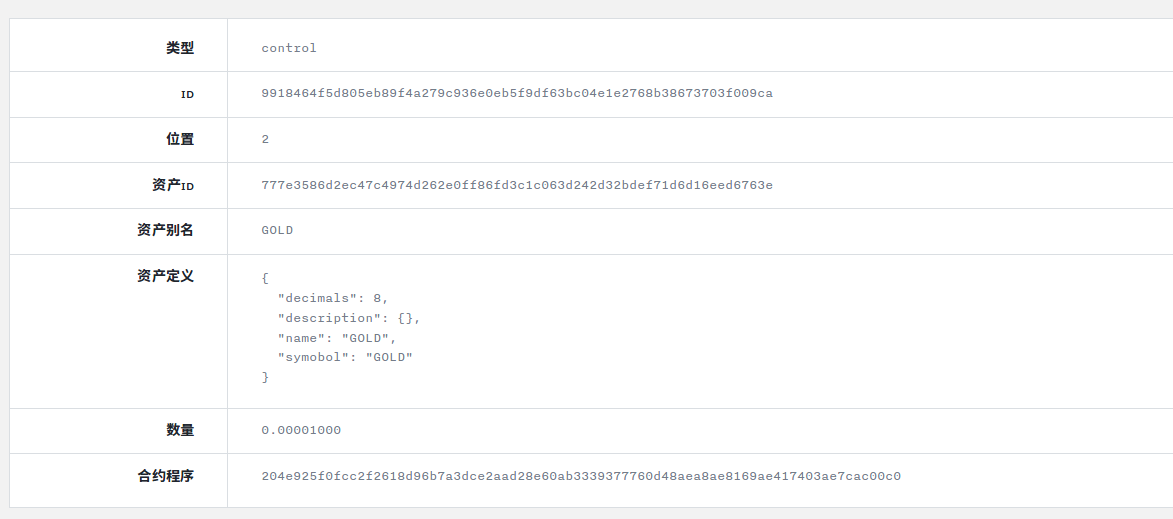This screenshot has height=519, width=1173.
Task: Click the 数量 row label
Action: 180,430
